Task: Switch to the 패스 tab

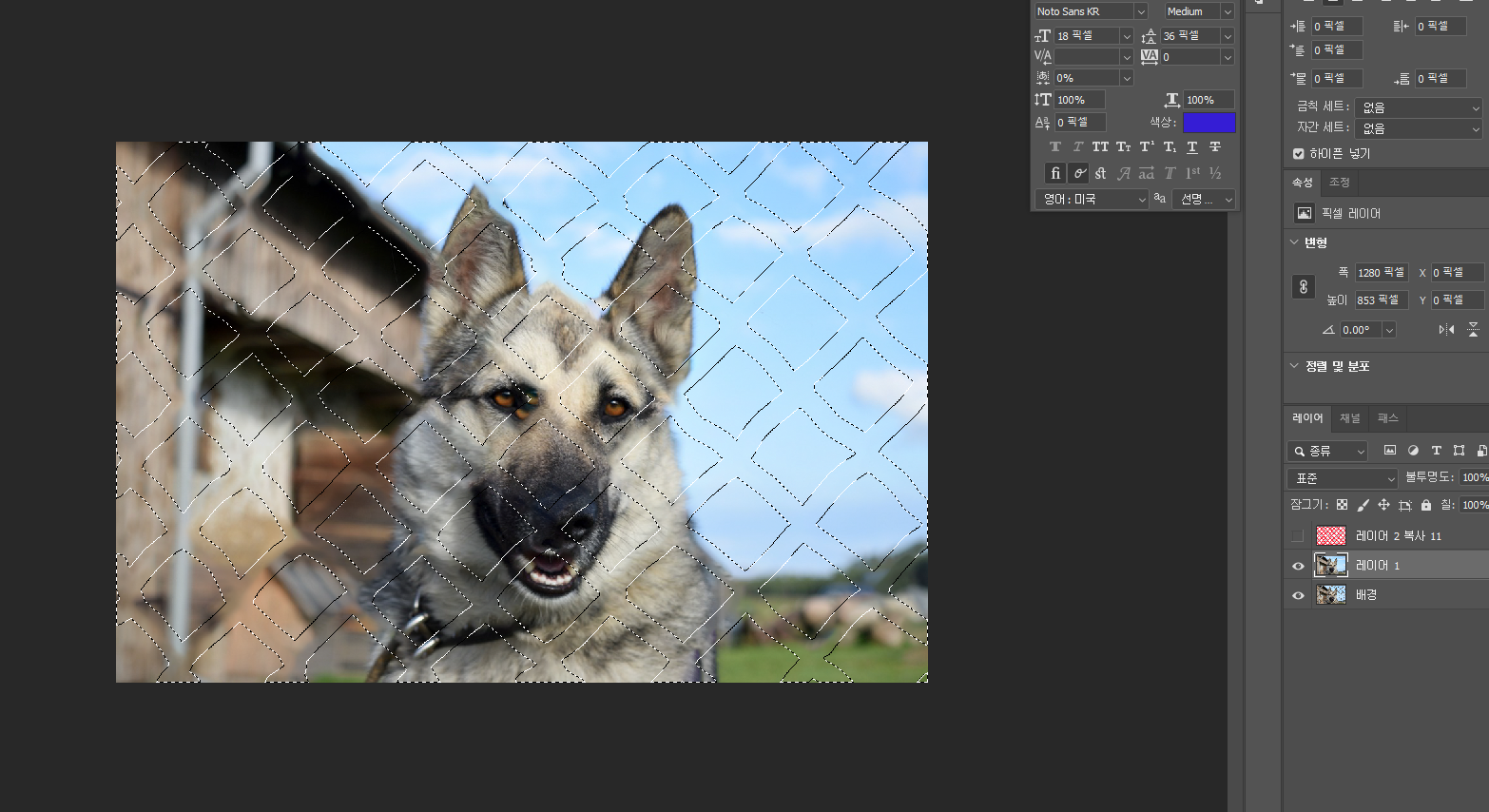Action: coord(1388,418)
